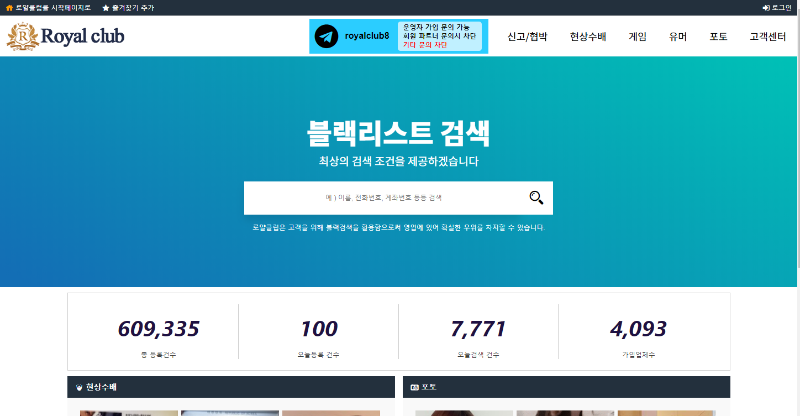This screenshot has height=416, width=800.
Task: Click the Telegram paper-plane icon
Action: pos(325,37)
